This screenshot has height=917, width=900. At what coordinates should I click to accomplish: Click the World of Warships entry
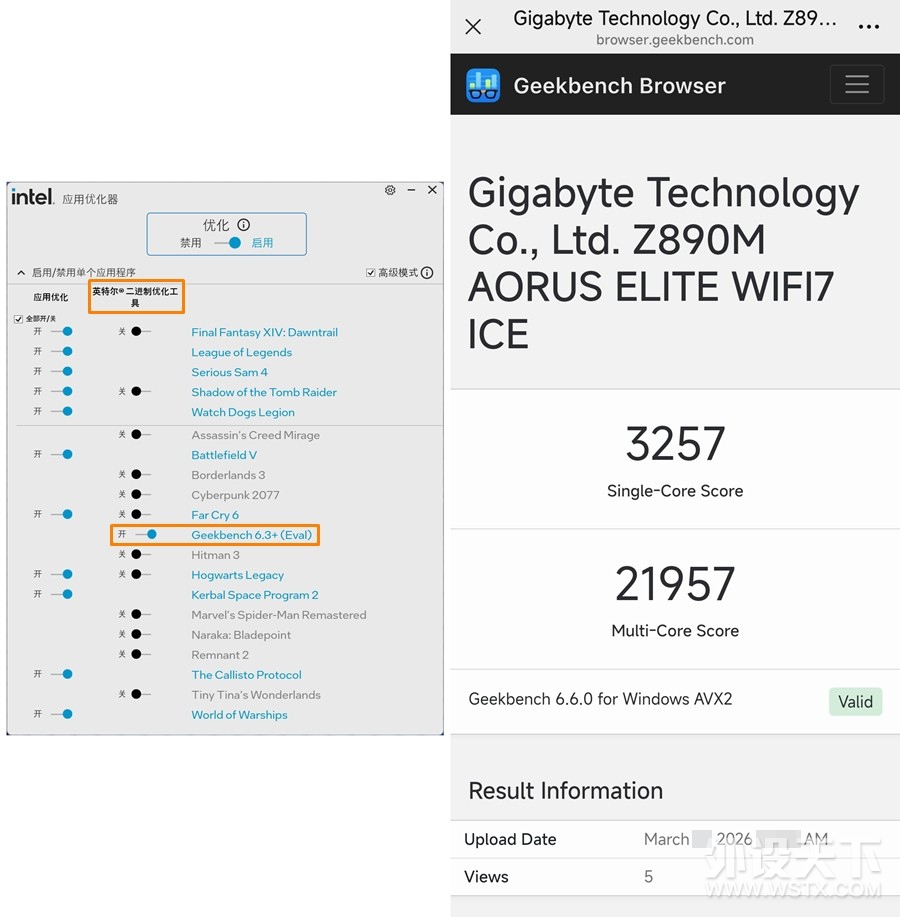(x=239, y=715)
